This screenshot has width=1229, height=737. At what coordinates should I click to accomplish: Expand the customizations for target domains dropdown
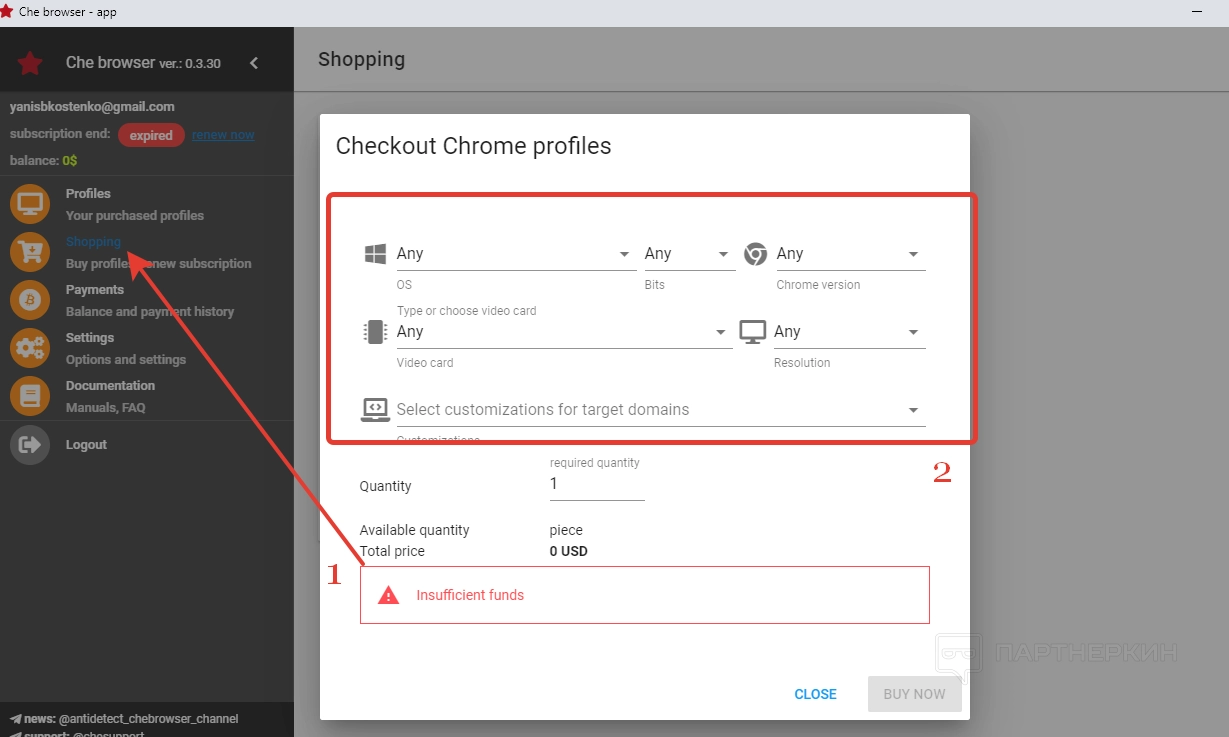[661, 410]
